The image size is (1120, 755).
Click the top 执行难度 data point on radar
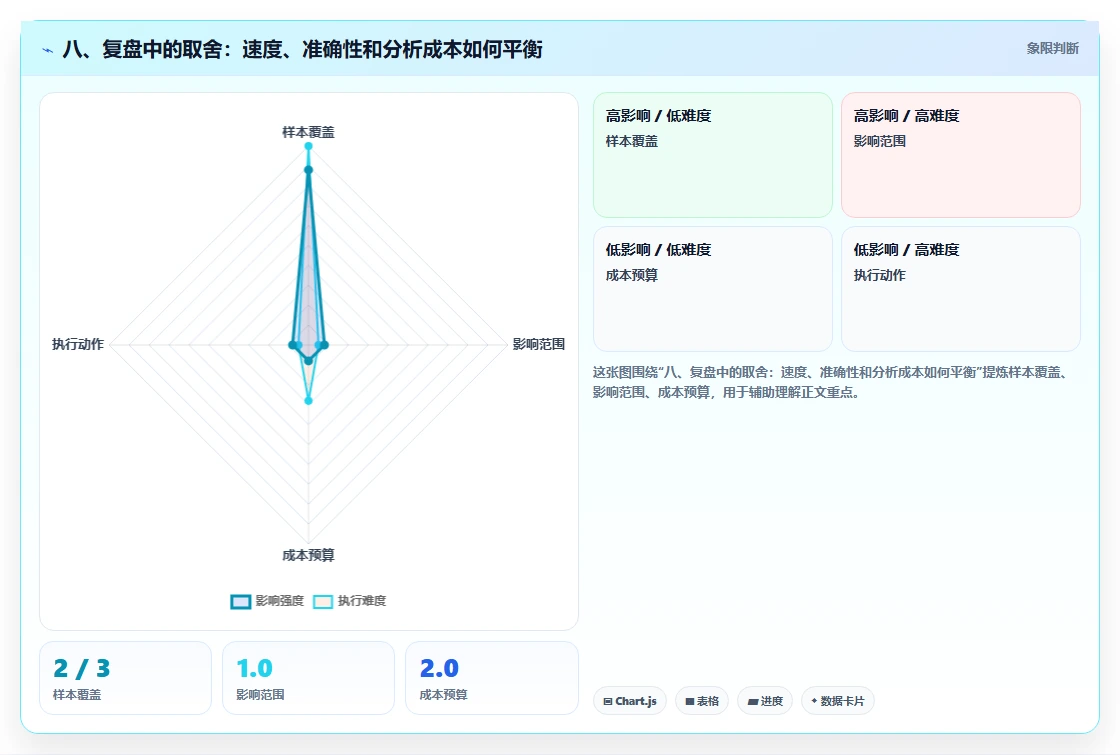click(309, 146)
